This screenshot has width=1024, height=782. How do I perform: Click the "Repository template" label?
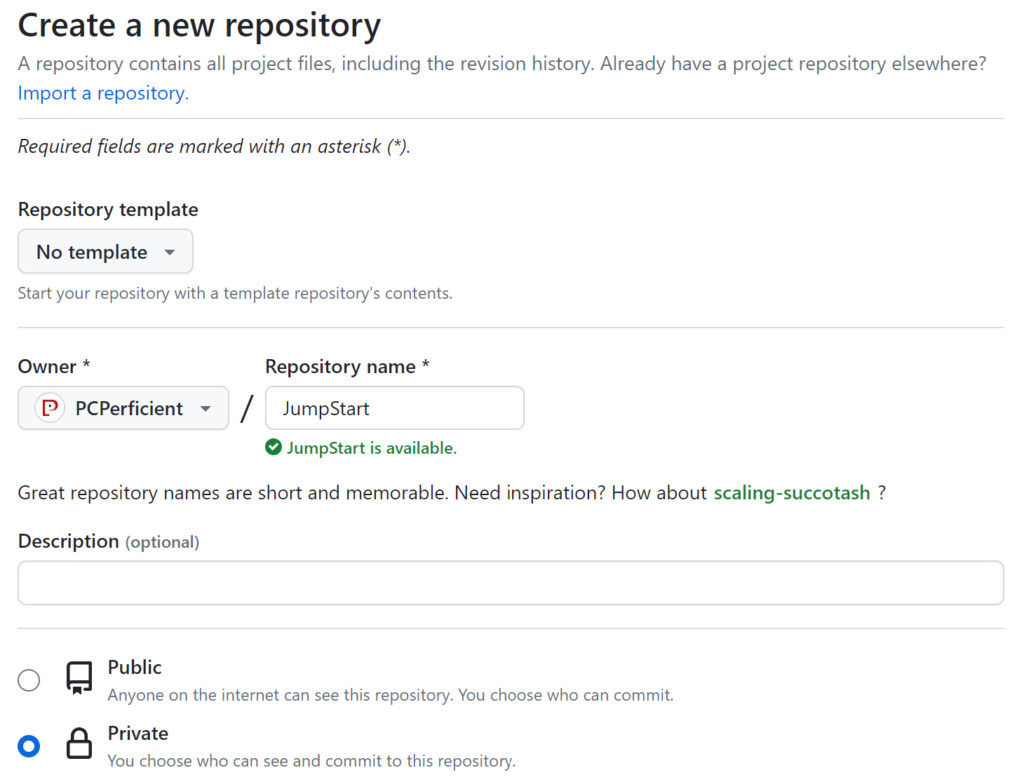coord(107,209)
